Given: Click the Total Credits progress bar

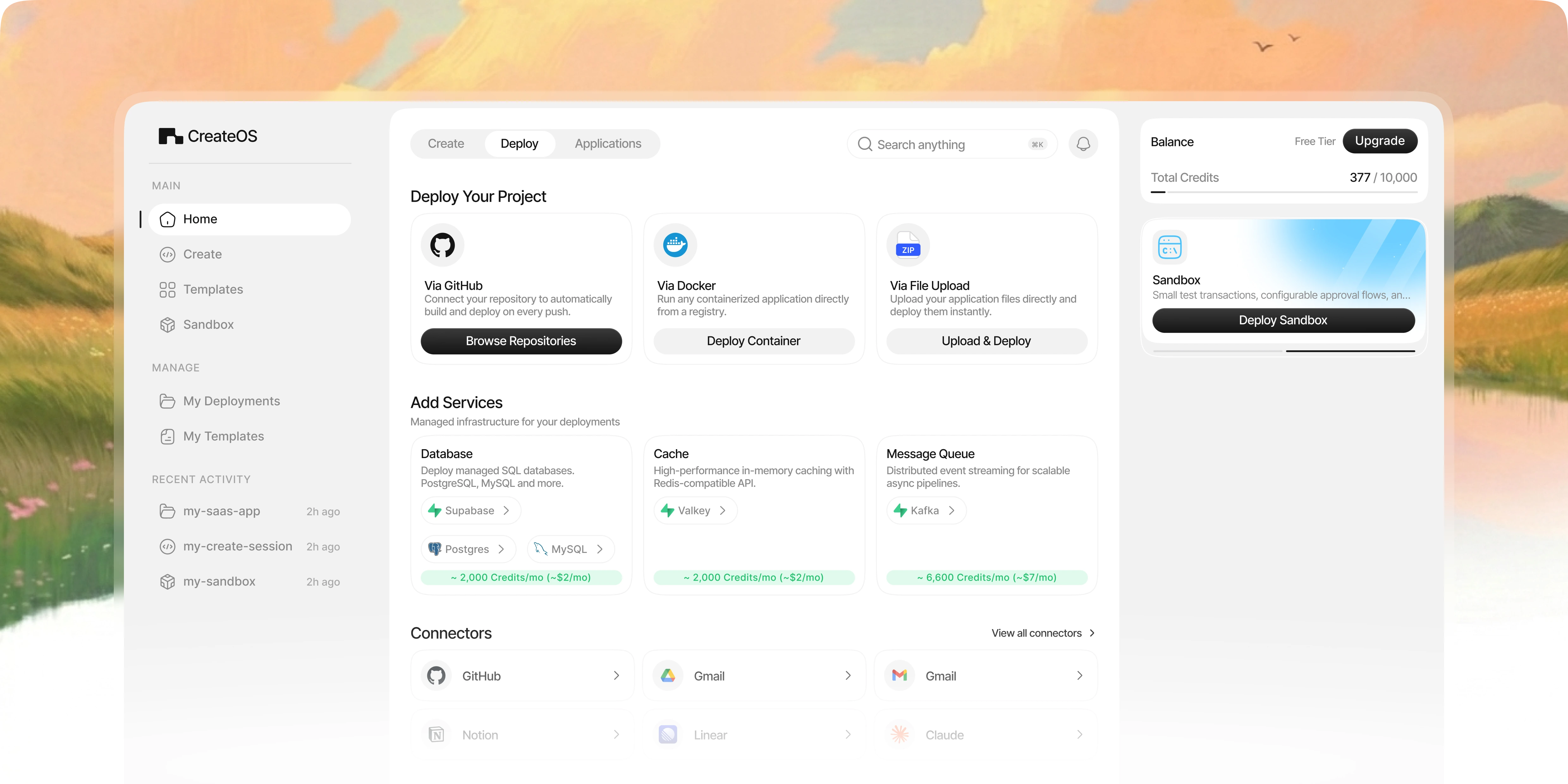Looking at the screenshot, I should pyautogui.click(x=1283, y=192).
